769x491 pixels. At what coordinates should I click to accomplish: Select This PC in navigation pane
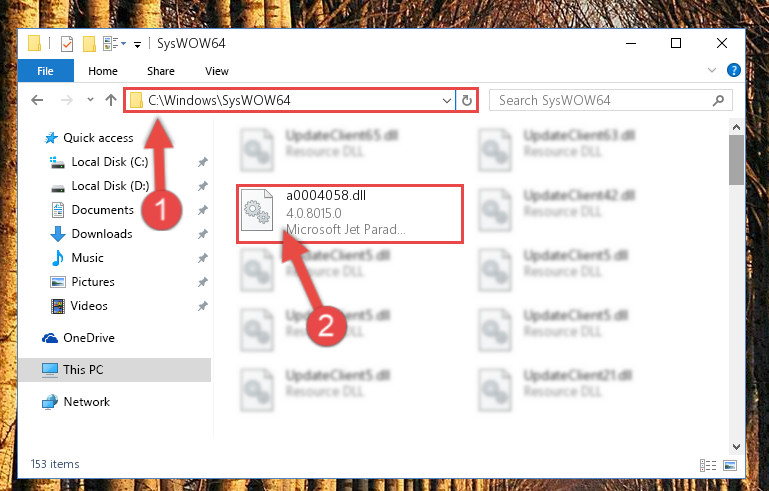[115, 370]
